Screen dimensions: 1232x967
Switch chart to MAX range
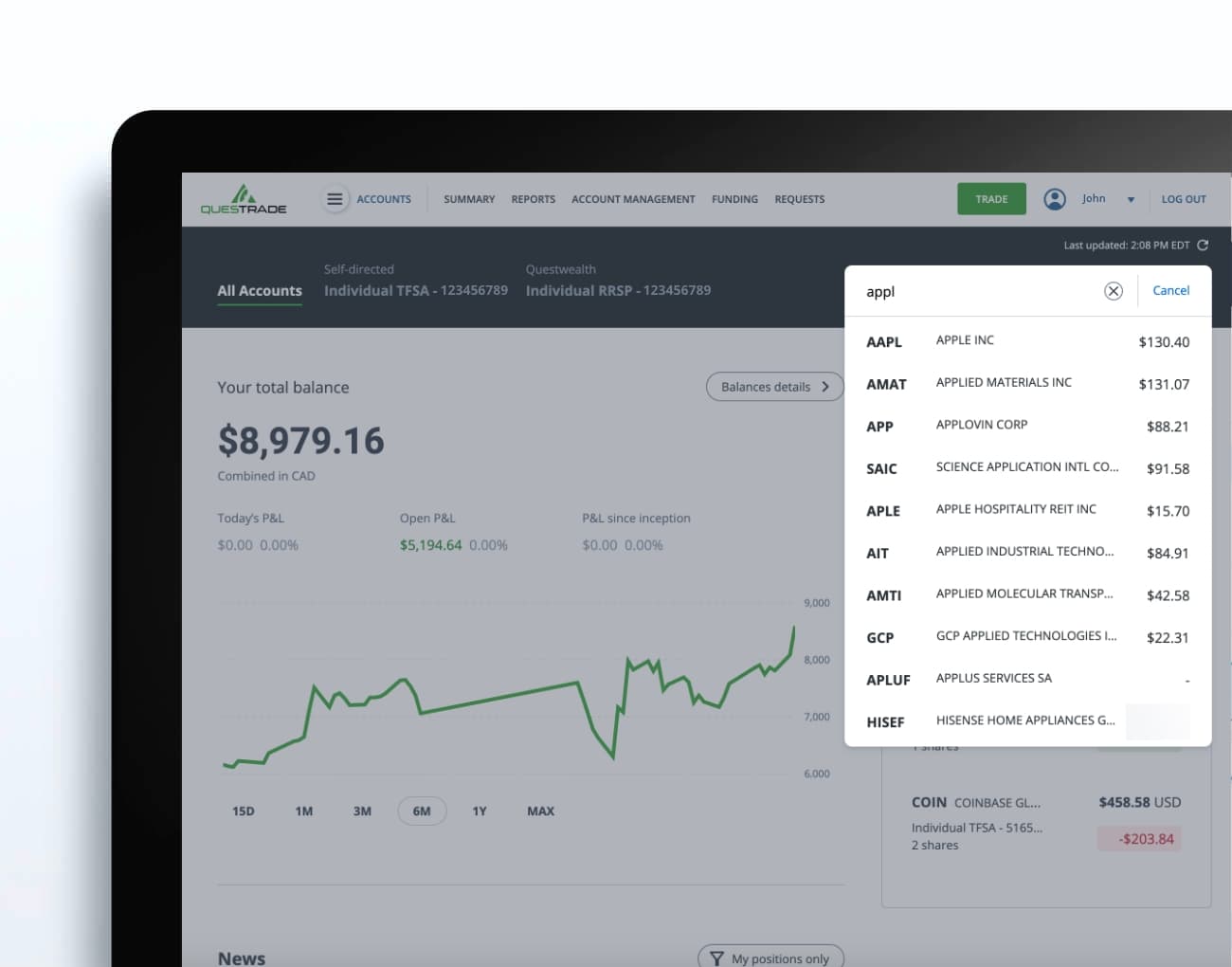click(540, 812)
